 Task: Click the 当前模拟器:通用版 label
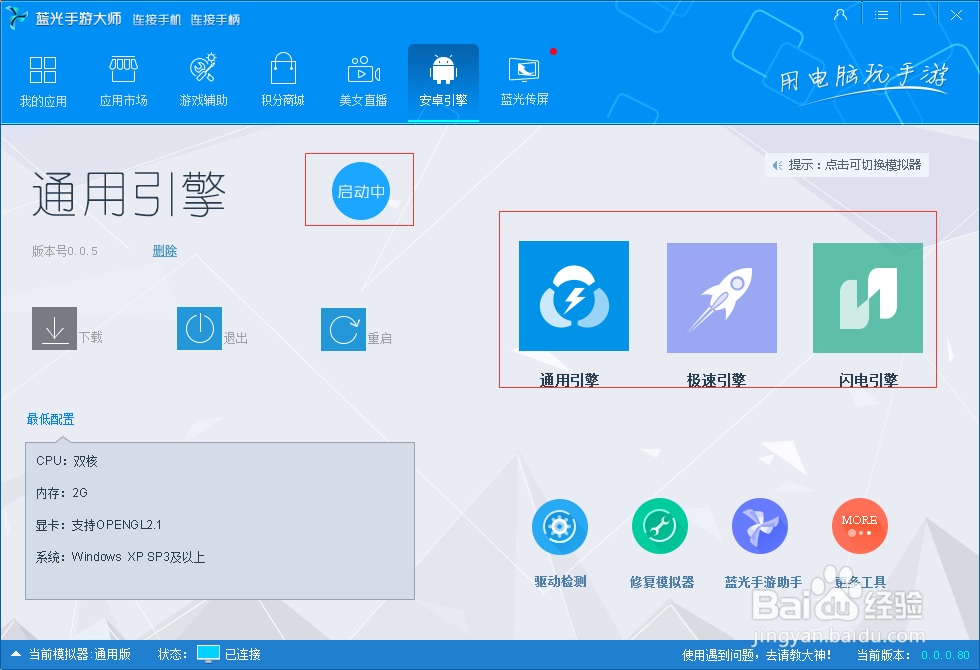click(x=80, y=654)
